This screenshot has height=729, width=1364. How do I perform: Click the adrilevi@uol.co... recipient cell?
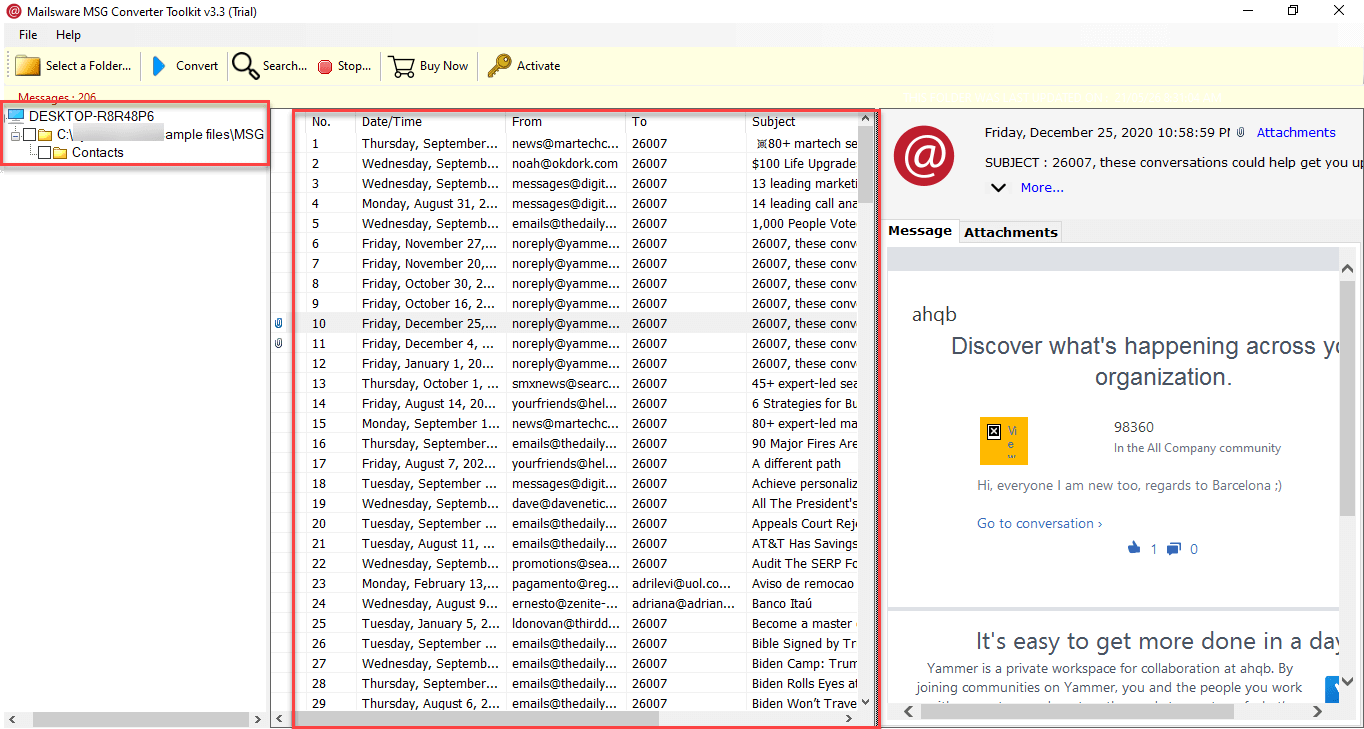coord(686,583)
